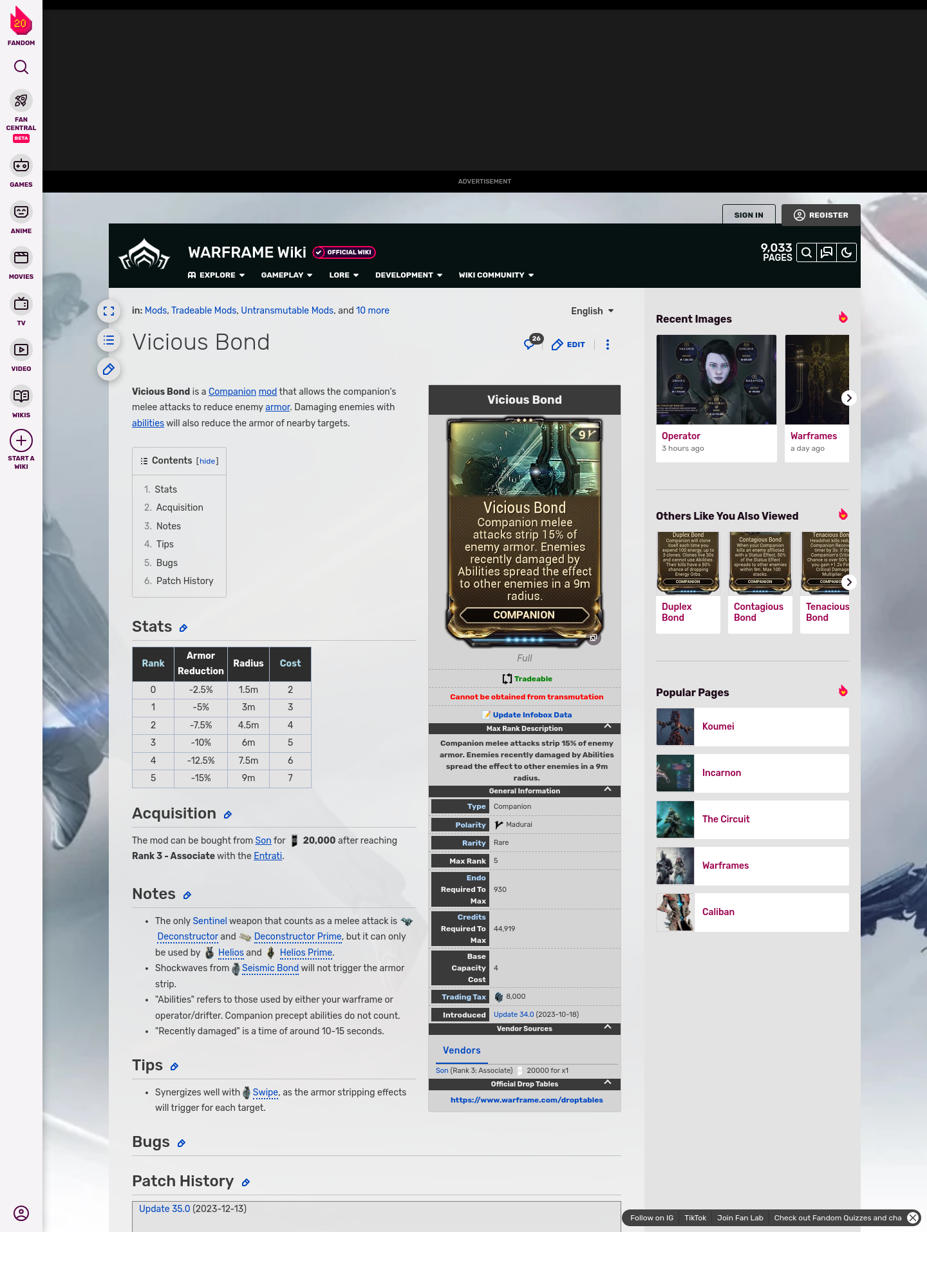Collapse the Official Drop Tables section
Viewport: 927px width, 1288px height.
point(607,1083)
